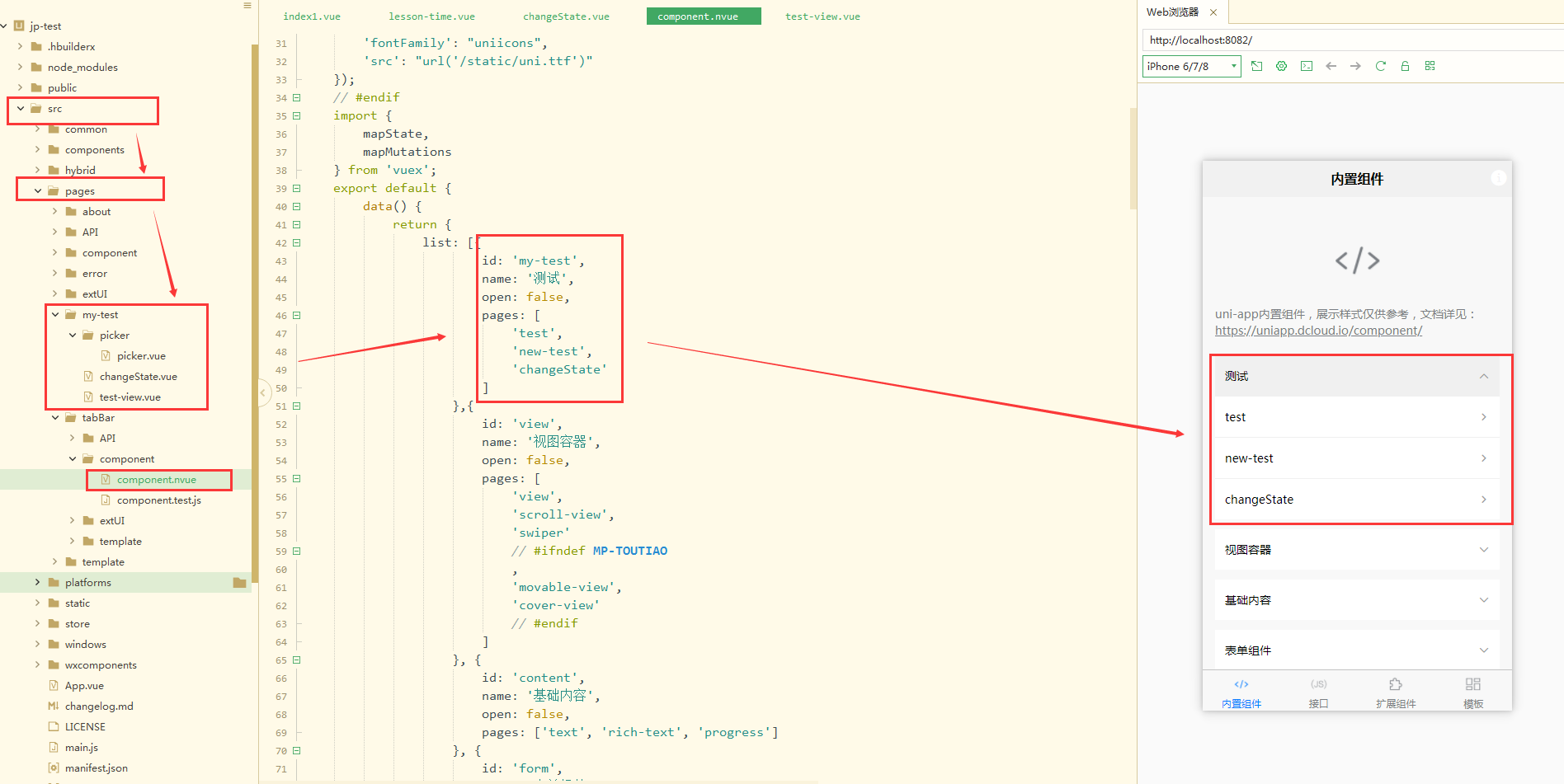Toggle the lock icon in browser toolbar
Viewport: 1564px width, 784px height.
tap(1405, 66)
